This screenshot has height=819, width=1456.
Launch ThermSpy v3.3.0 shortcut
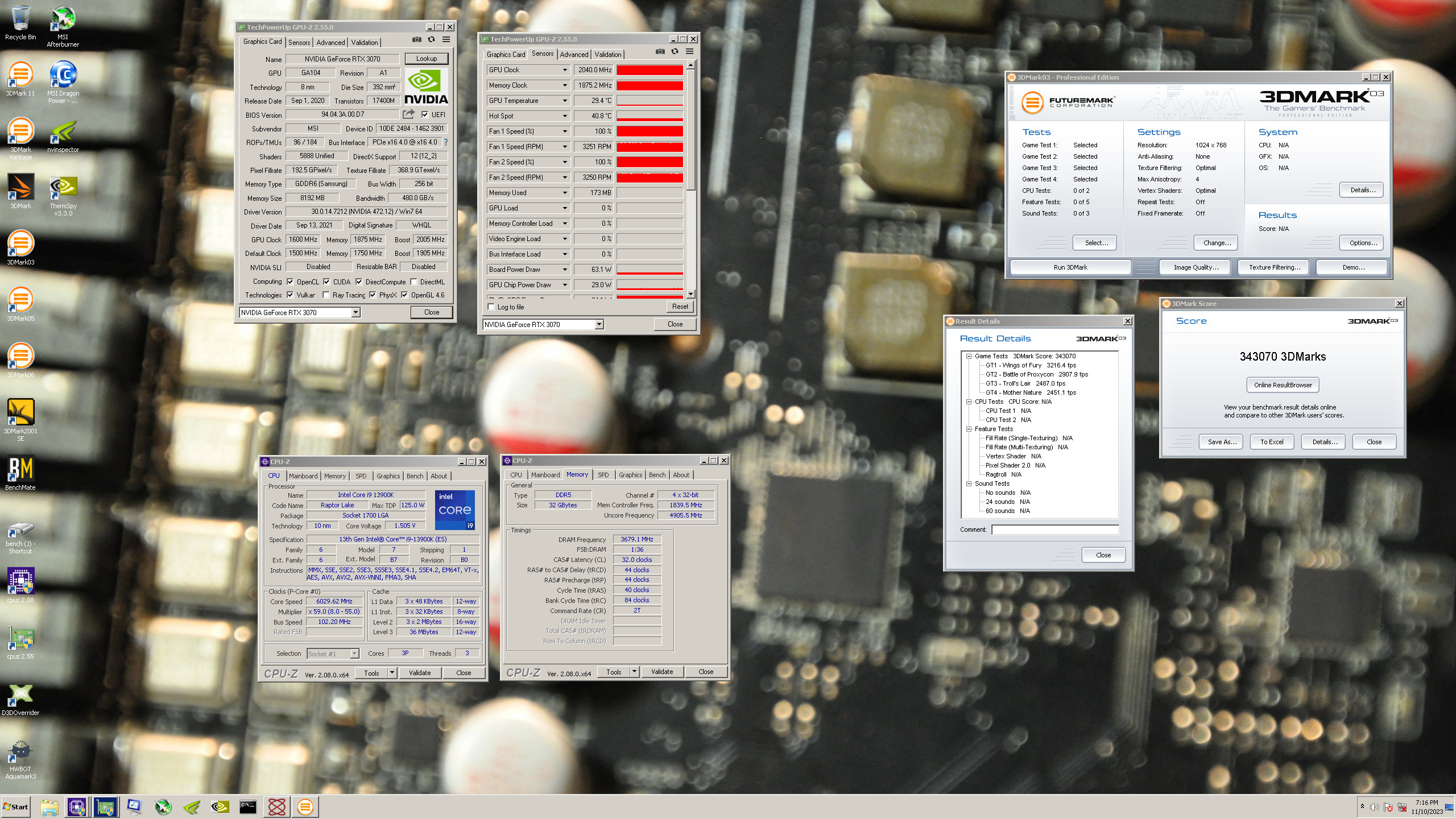pos(63,195)
